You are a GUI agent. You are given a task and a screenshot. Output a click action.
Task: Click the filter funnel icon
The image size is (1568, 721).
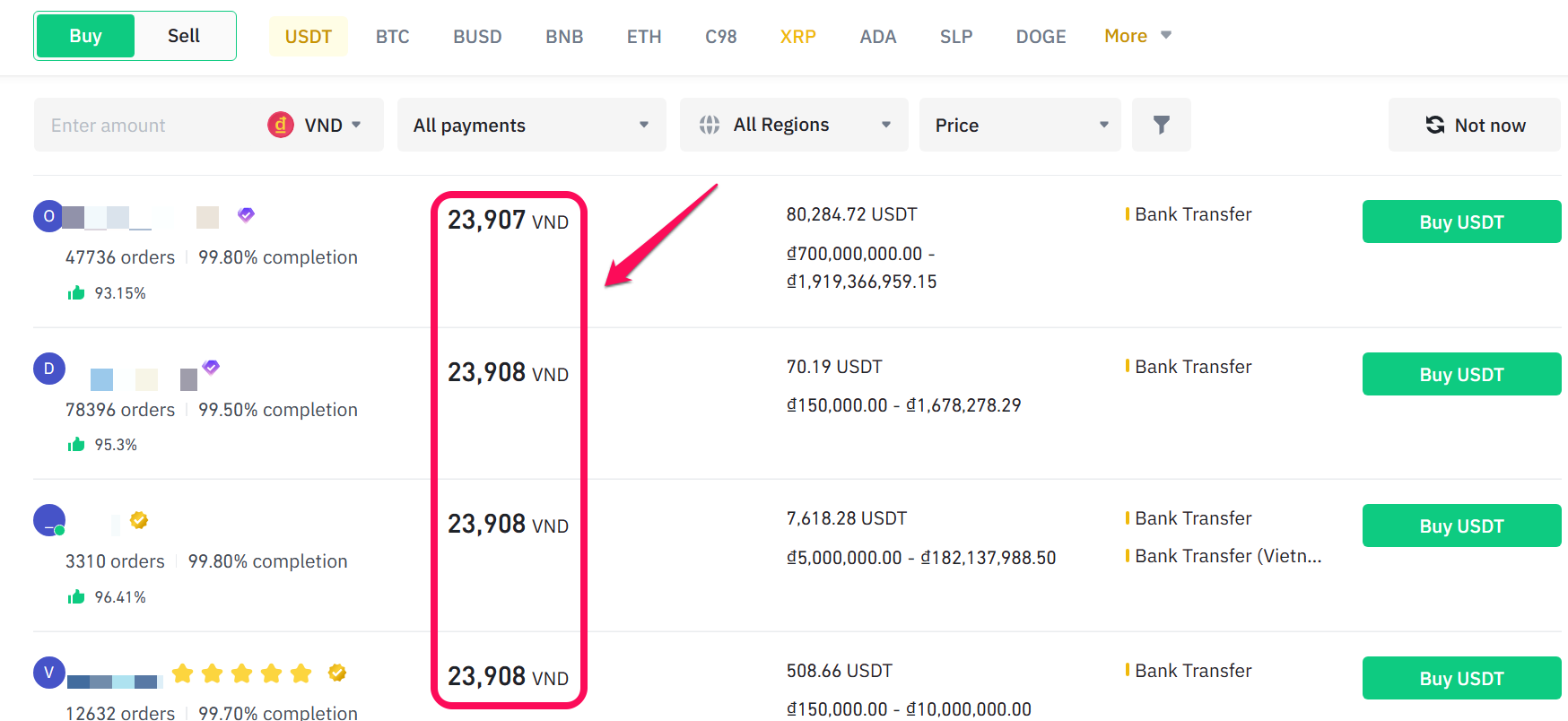click(1161, 125)
